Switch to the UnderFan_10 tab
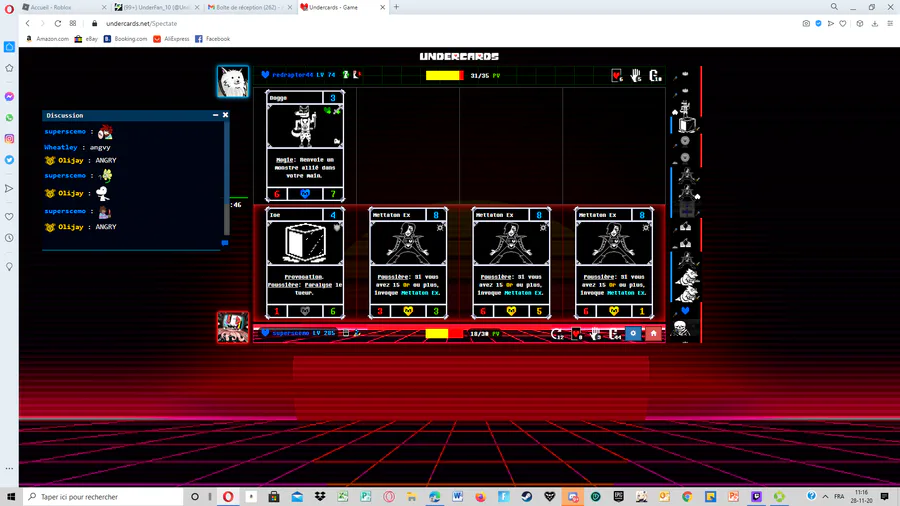 point(157,7)
